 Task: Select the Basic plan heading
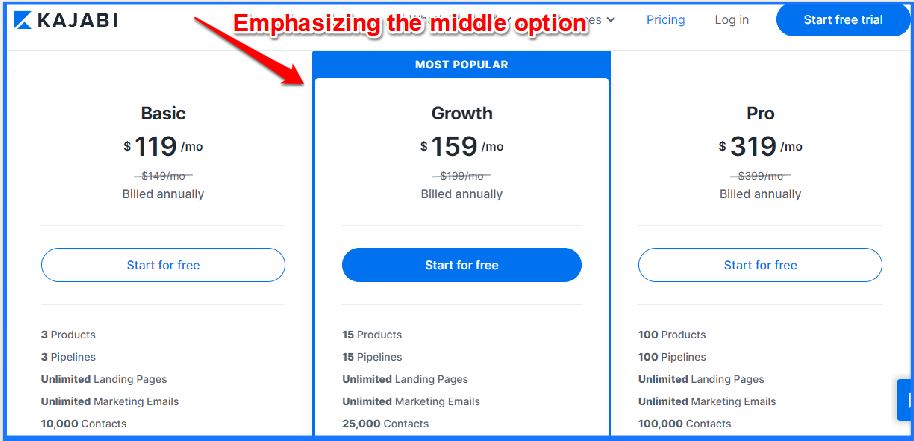pyautogui.click(x=163, y=113)
